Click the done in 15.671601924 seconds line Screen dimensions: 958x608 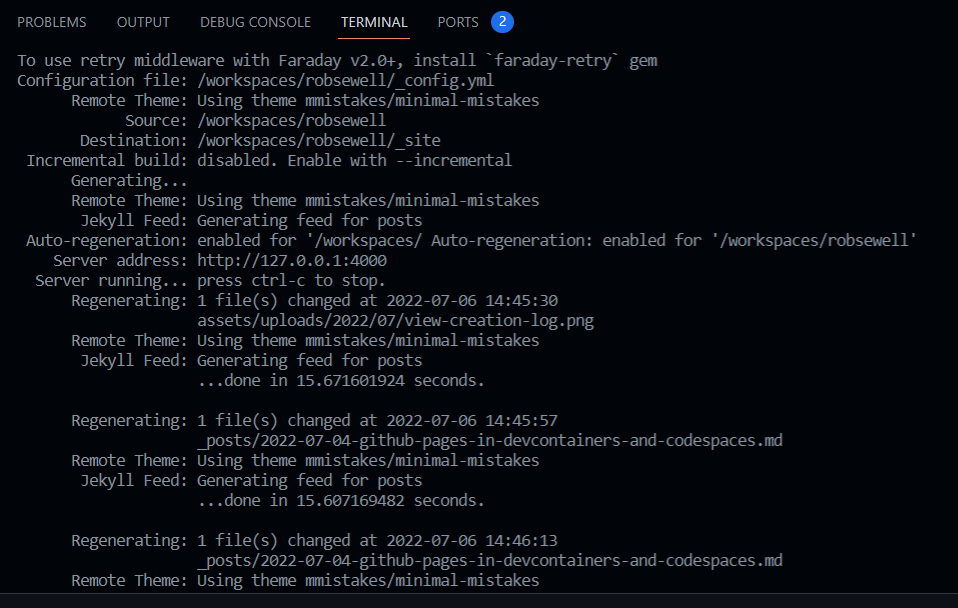[x=341, y=381]
